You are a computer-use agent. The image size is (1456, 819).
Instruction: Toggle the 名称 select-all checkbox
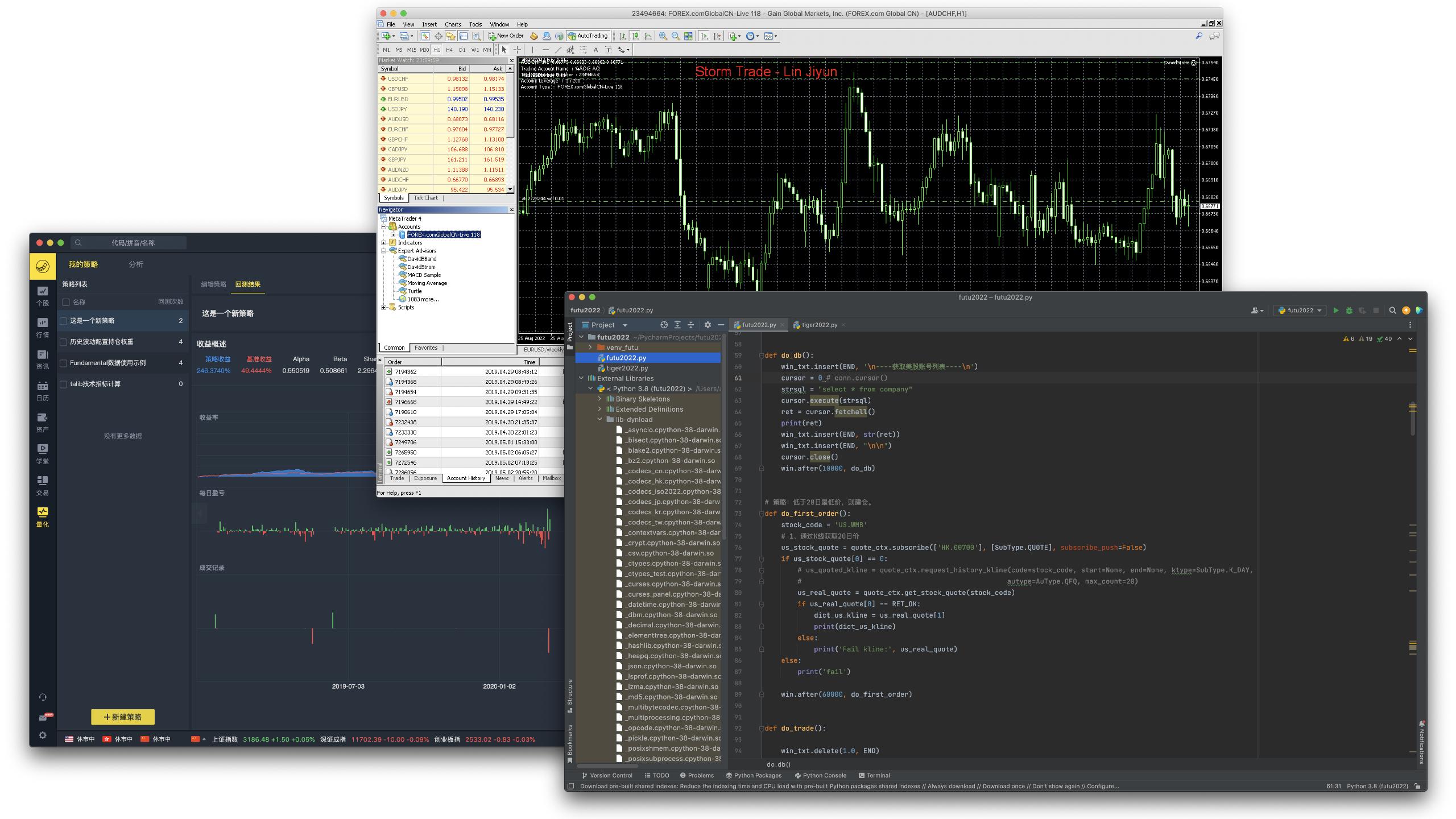[x=66, y=302]
